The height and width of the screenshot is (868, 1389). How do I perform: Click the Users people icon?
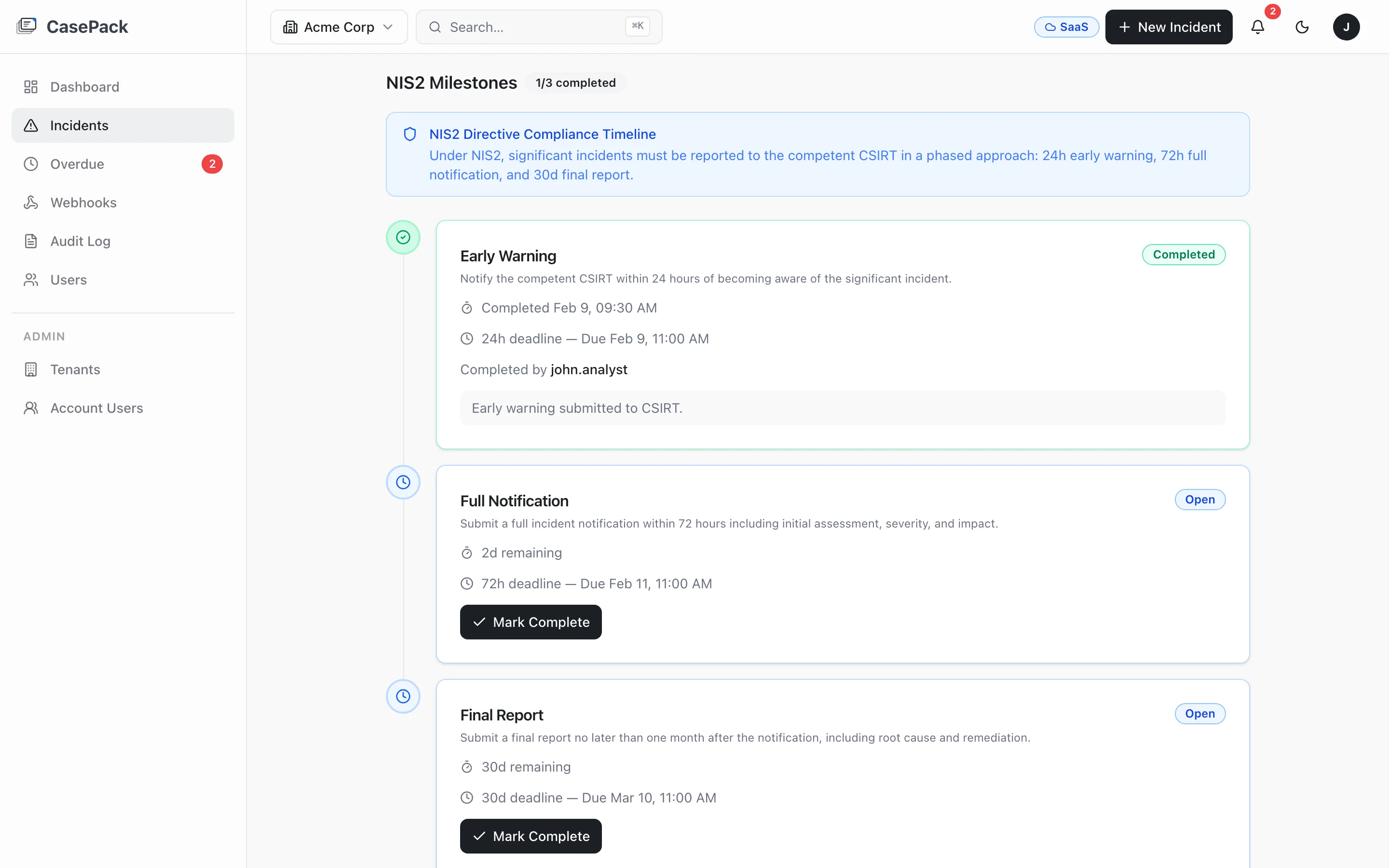click(x=31, y=280)
